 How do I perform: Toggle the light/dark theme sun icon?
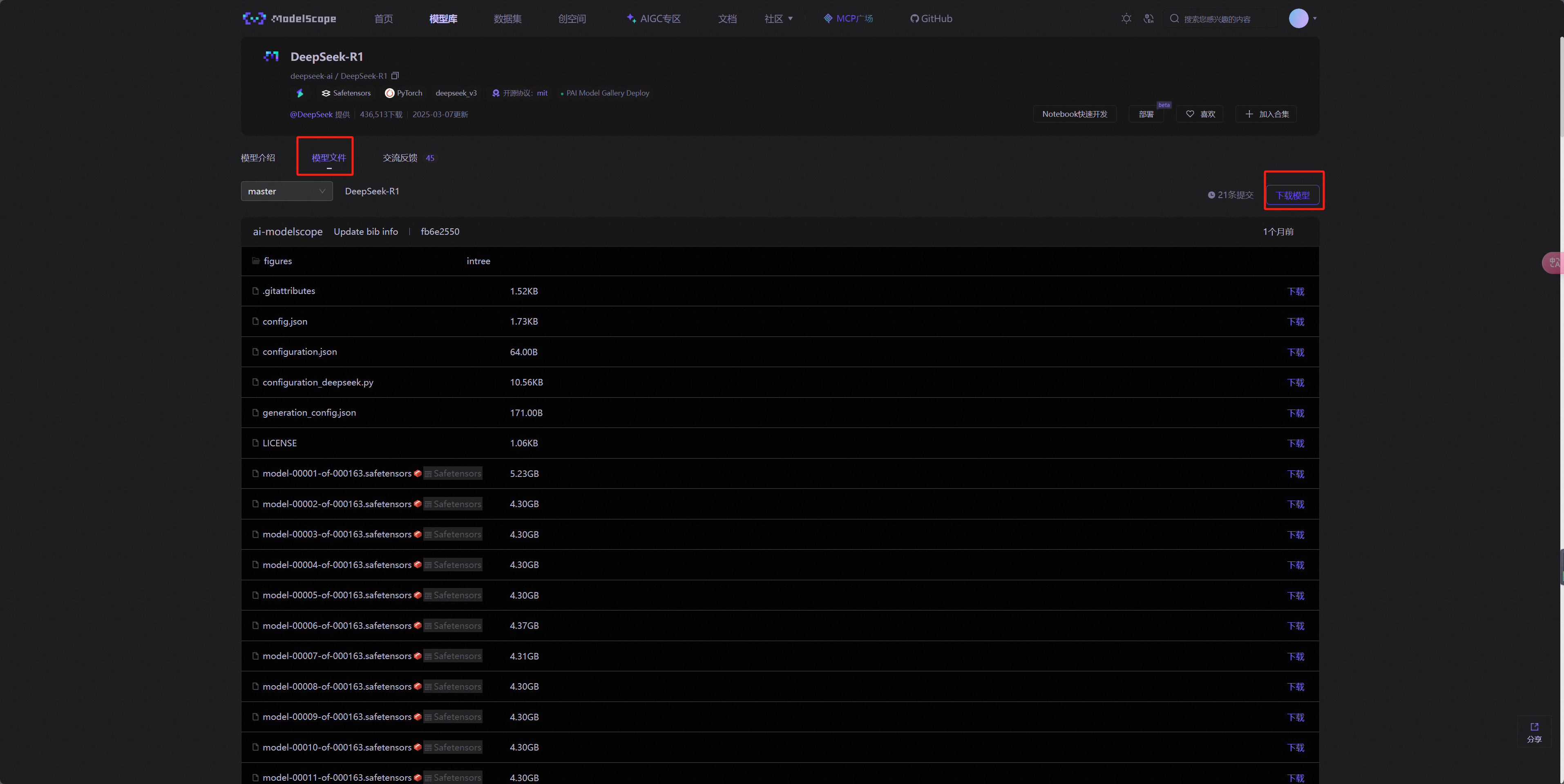1126,19
